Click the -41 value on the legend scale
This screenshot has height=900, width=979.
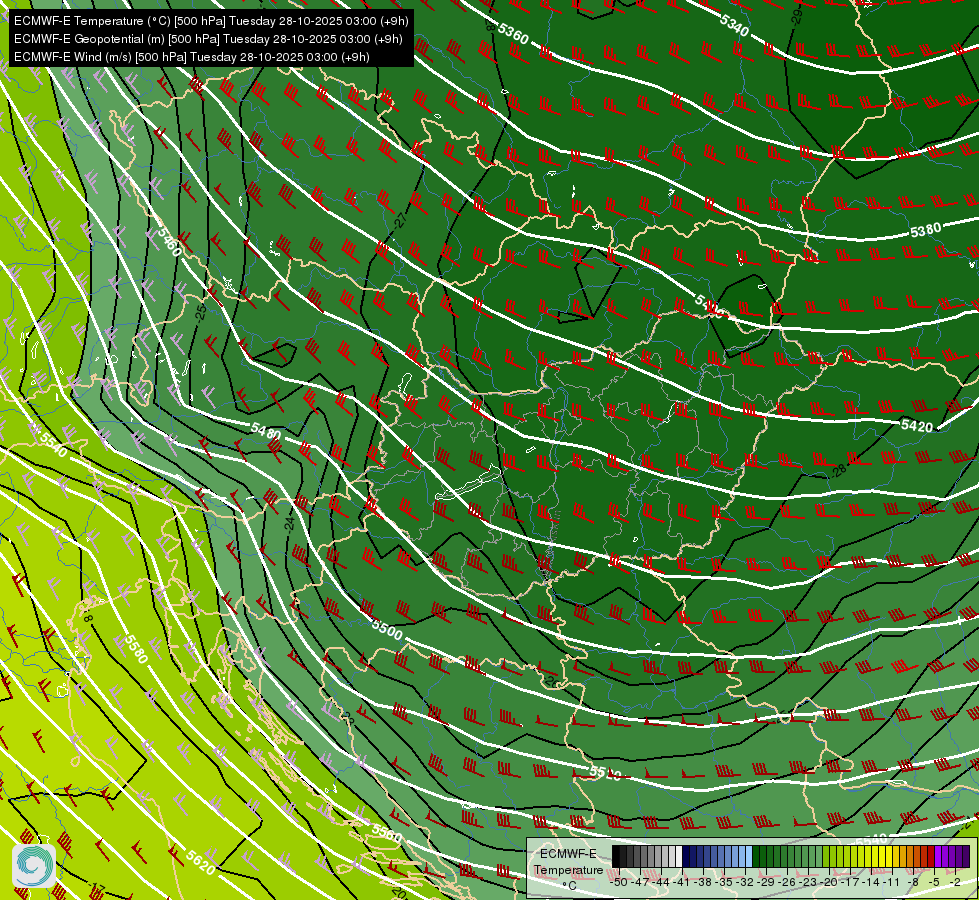(x=682, y=883)
